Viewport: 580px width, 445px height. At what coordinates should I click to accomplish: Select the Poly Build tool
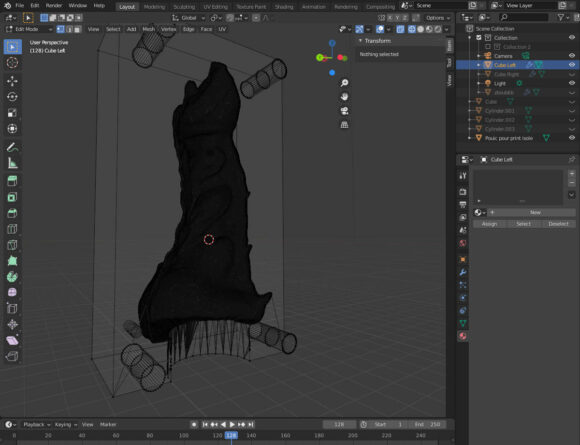(13, 261)
